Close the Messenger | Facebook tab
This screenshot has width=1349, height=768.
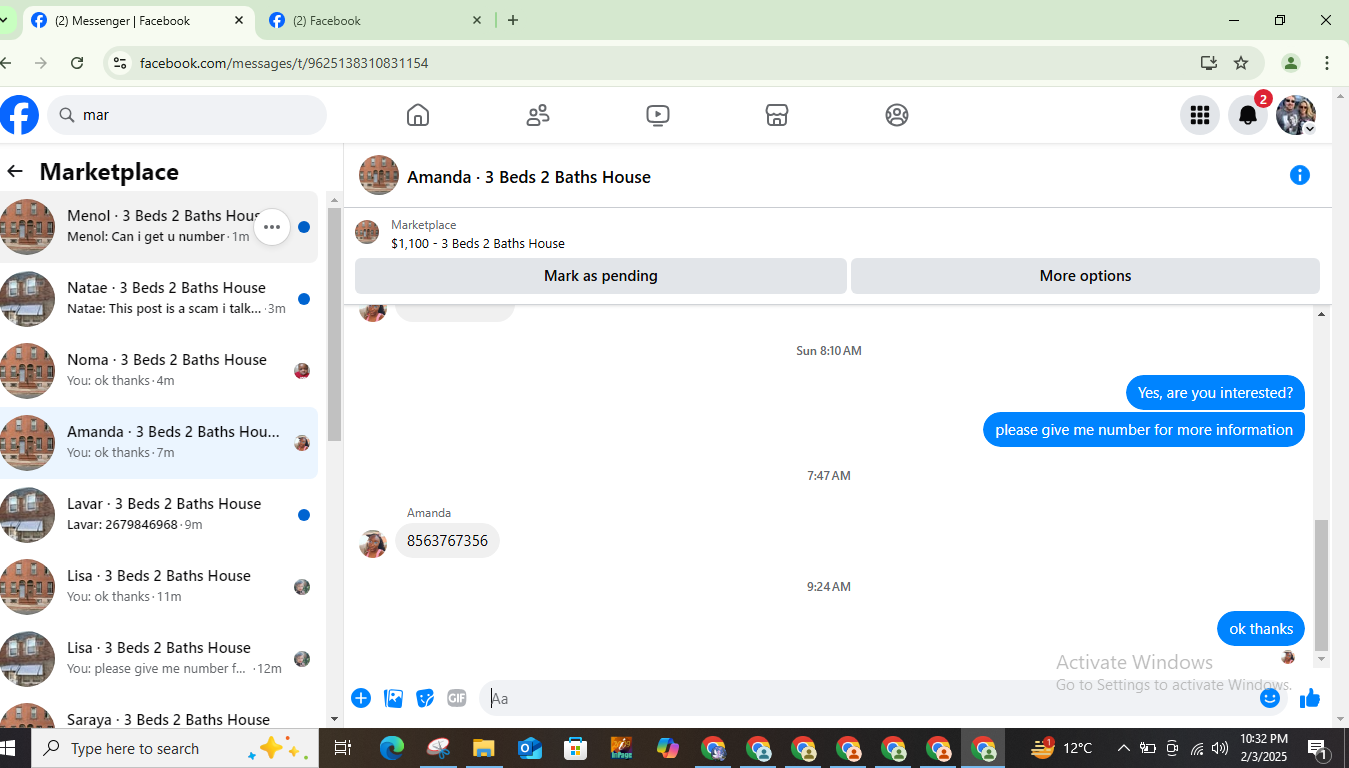click(239, 20)
